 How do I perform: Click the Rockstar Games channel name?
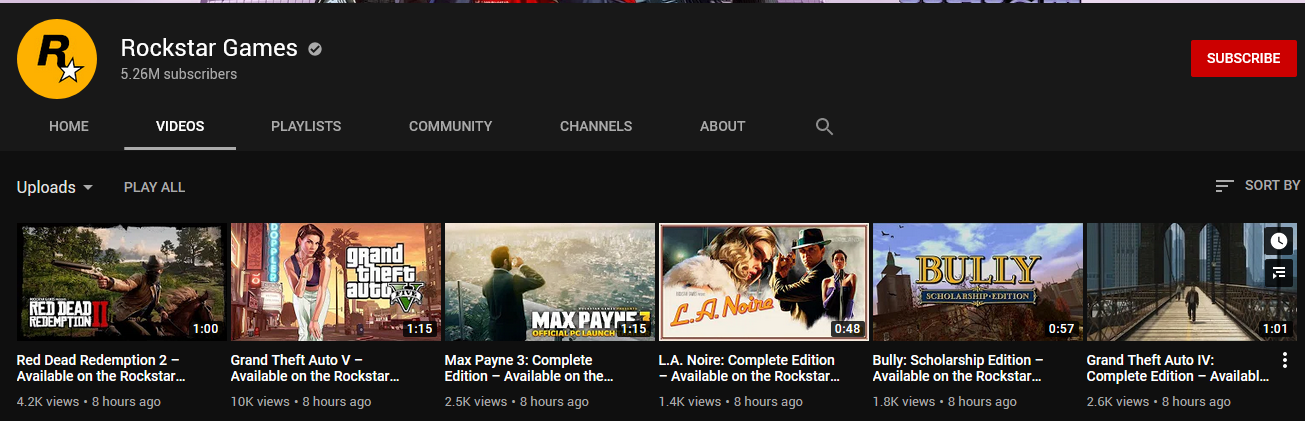pyautogui.click(x=209, y=48)
